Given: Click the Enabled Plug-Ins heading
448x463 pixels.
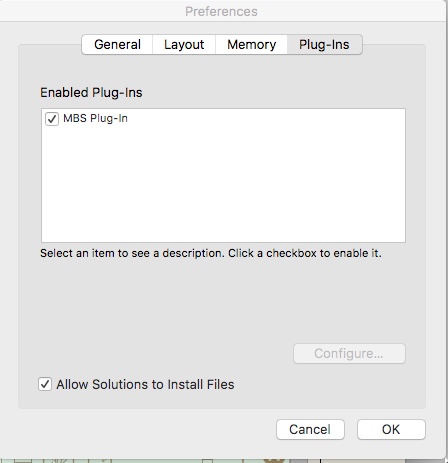Looking at the screenshot, I should (x=91, y=92).
